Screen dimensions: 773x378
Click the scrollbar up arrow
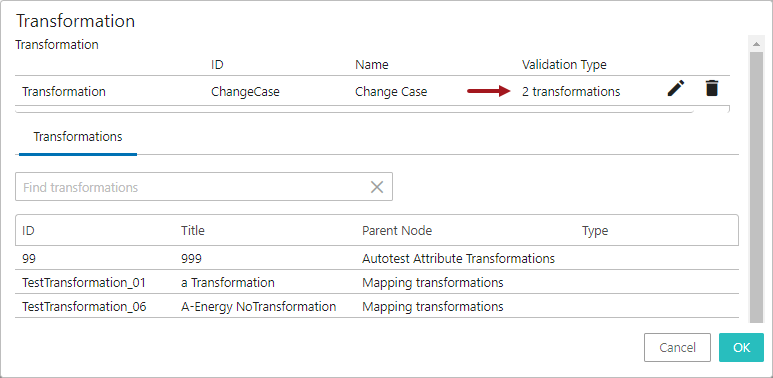pyautogui.click(x=755, y=44)
